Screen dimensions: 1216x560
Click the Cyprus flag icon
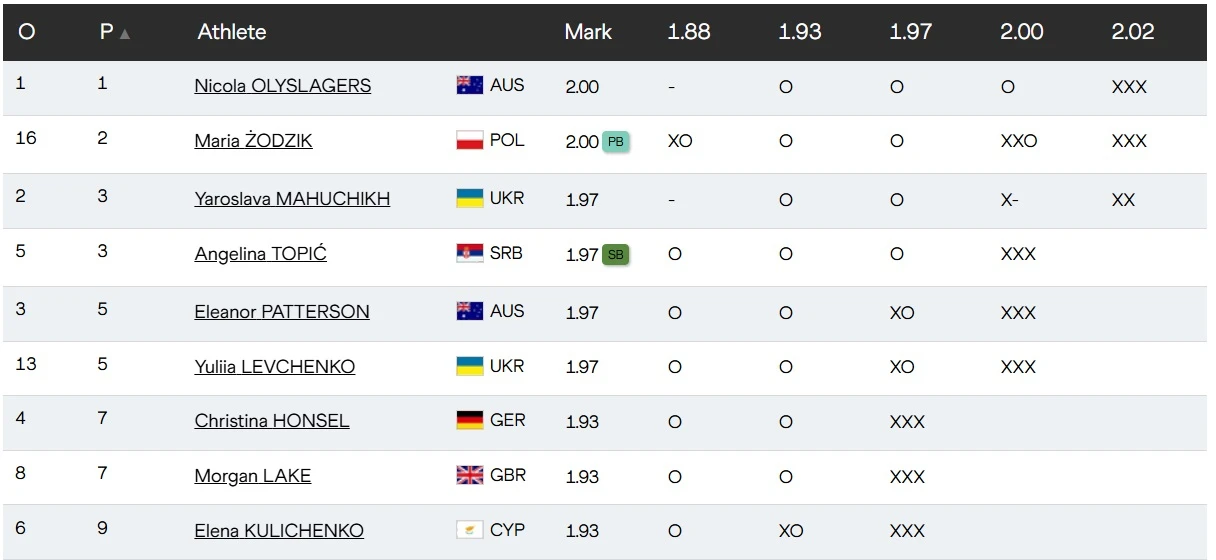tap(470, 530)
